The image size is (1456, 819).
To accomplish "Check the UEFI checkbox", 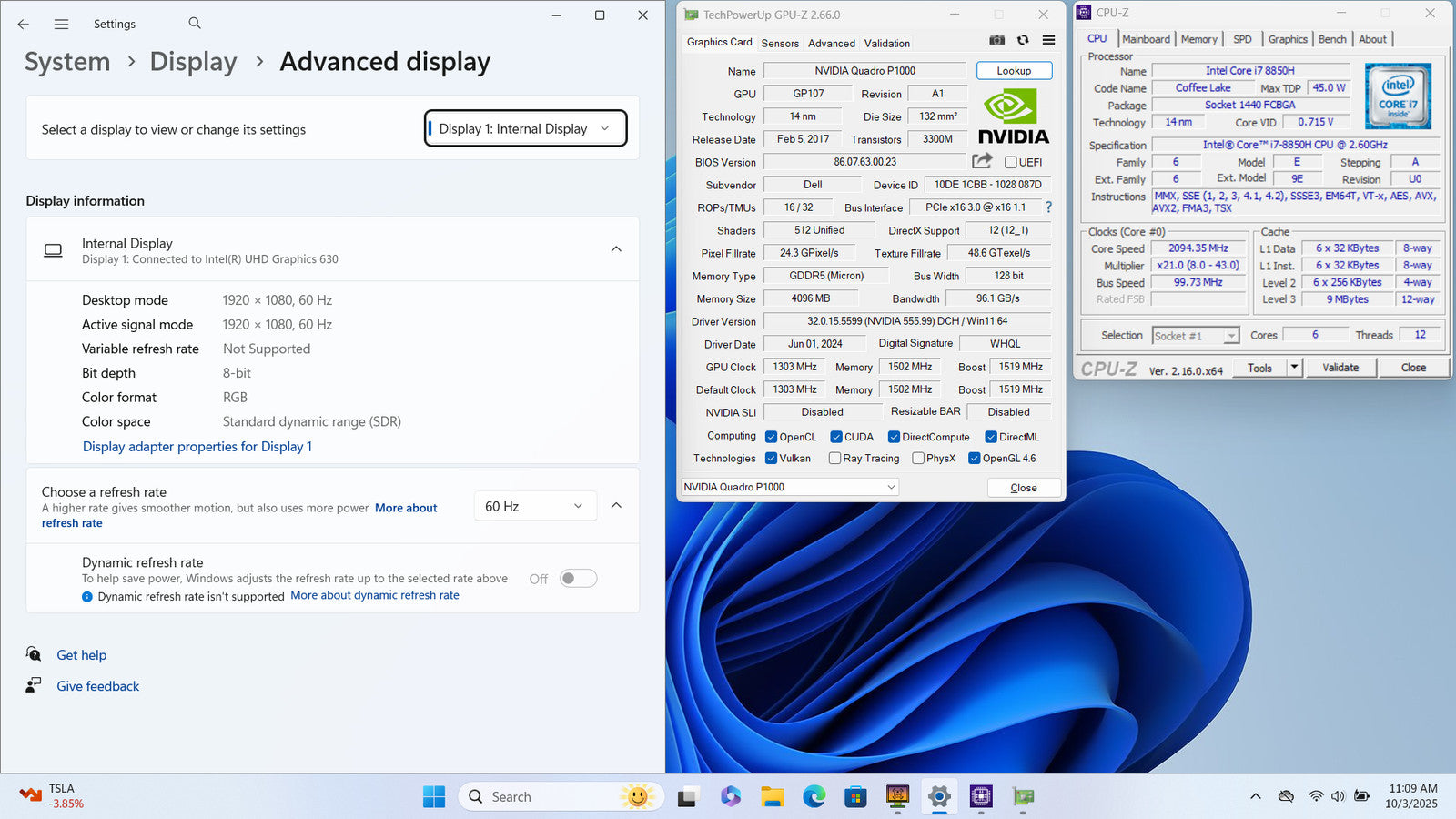I will pyautogui.click(x=1010, y=162).
